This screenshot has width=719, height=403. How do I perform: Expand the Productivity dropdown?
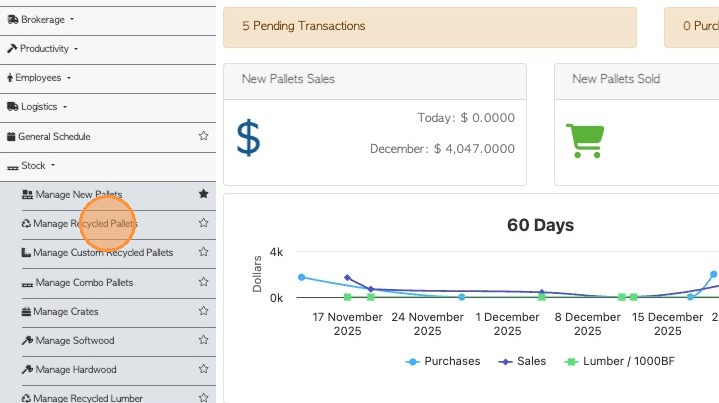[42, 48]
